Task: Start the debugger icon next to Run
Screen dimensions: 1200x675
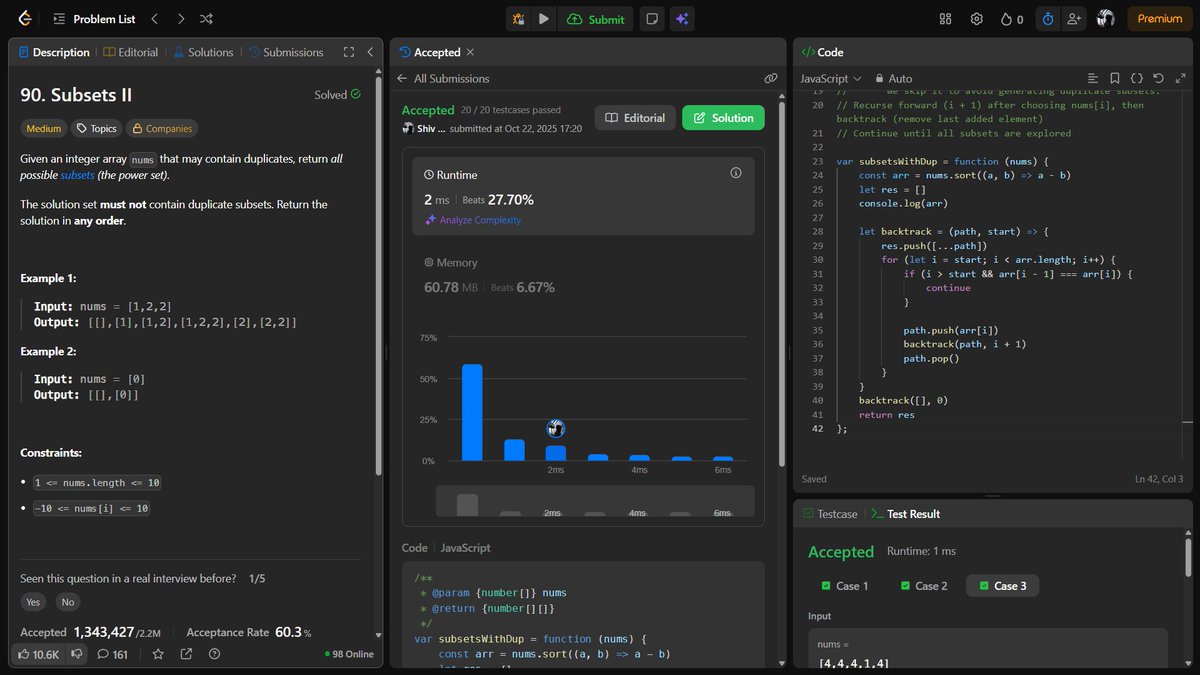Action: click(x=518, y=18)
